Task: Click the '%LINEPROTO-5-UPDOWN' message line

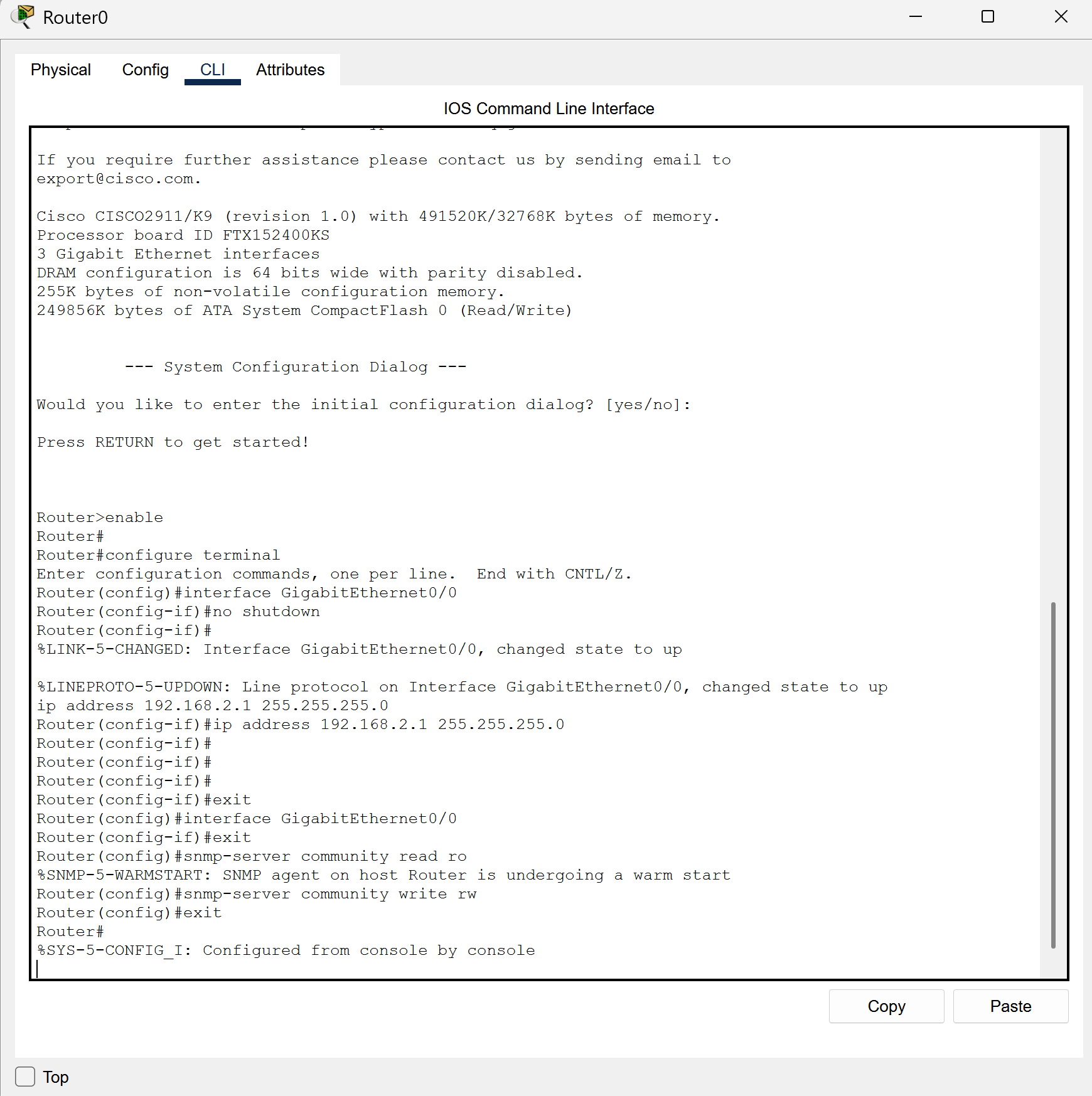Action: (462, 687)
